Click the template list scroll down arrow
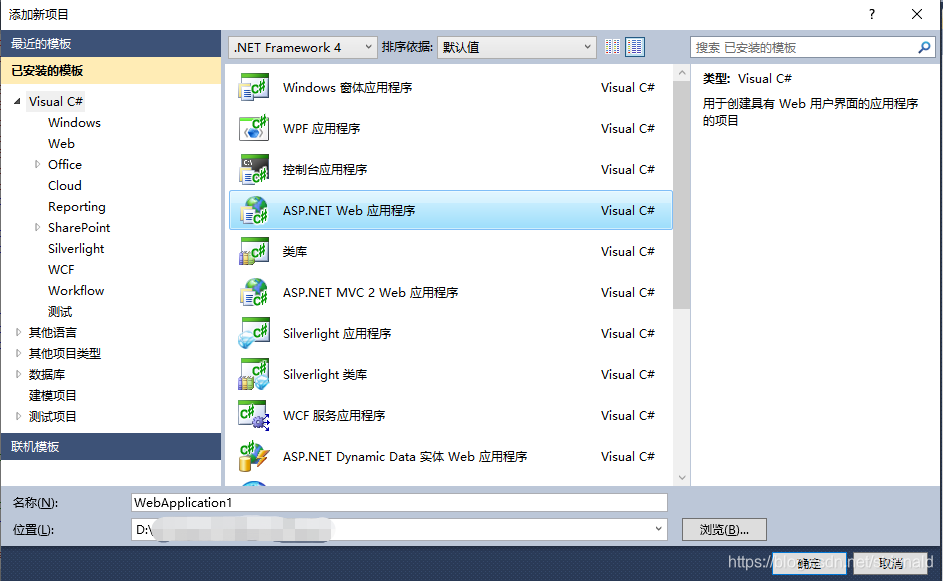This screenshot has width=943, height=581. pos(681,478)
